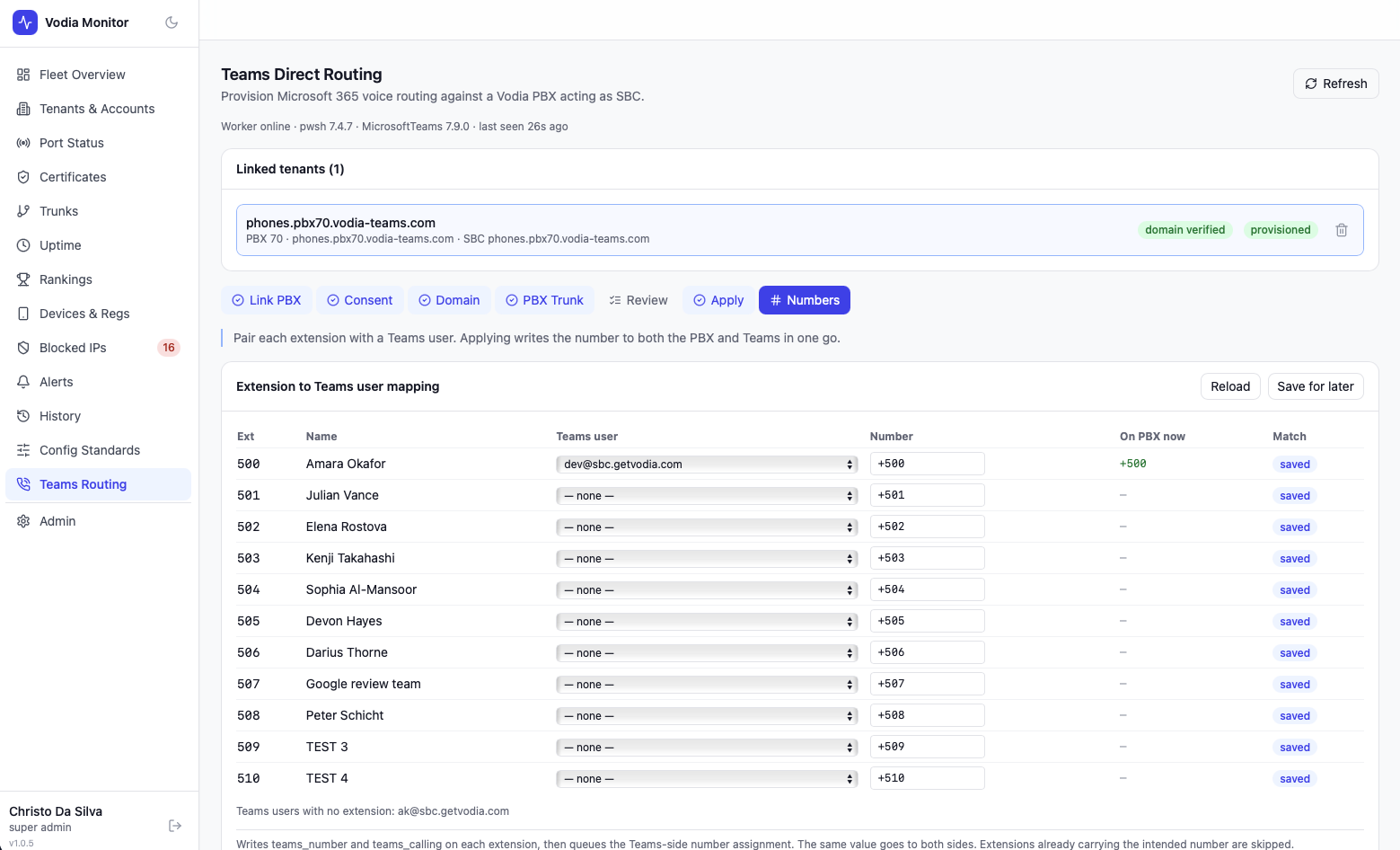The image size is (1400, 850).
Task: Click the Admin gear icon
Action: 23,521
